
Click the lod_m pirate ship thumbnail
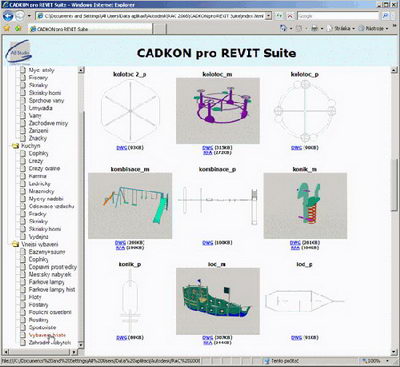(218, 301)
